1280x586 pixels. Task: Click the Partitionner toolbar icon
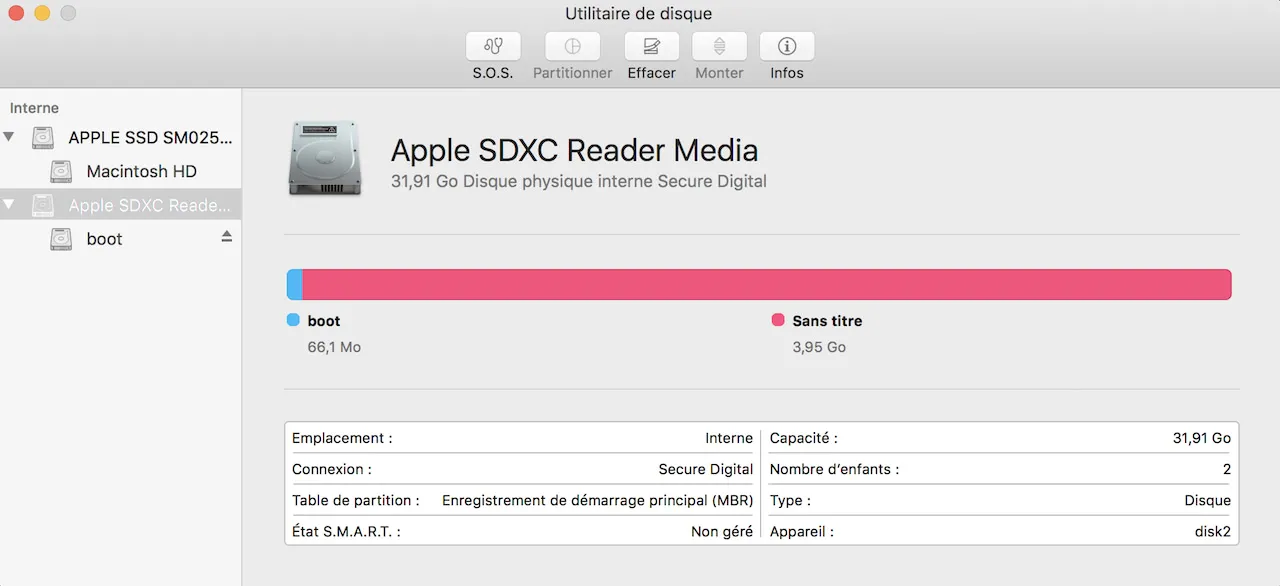[x=573, y=46]
